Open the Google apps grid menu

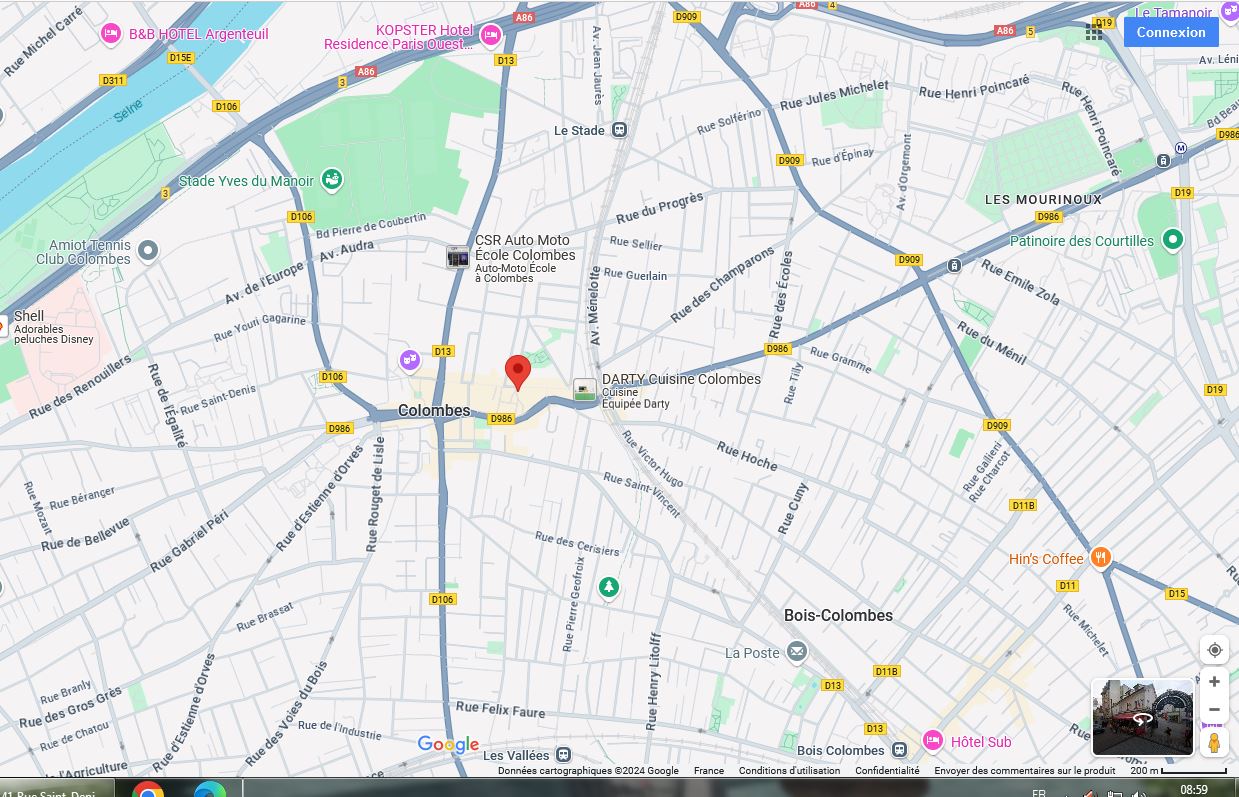[x=1094, y=32]
